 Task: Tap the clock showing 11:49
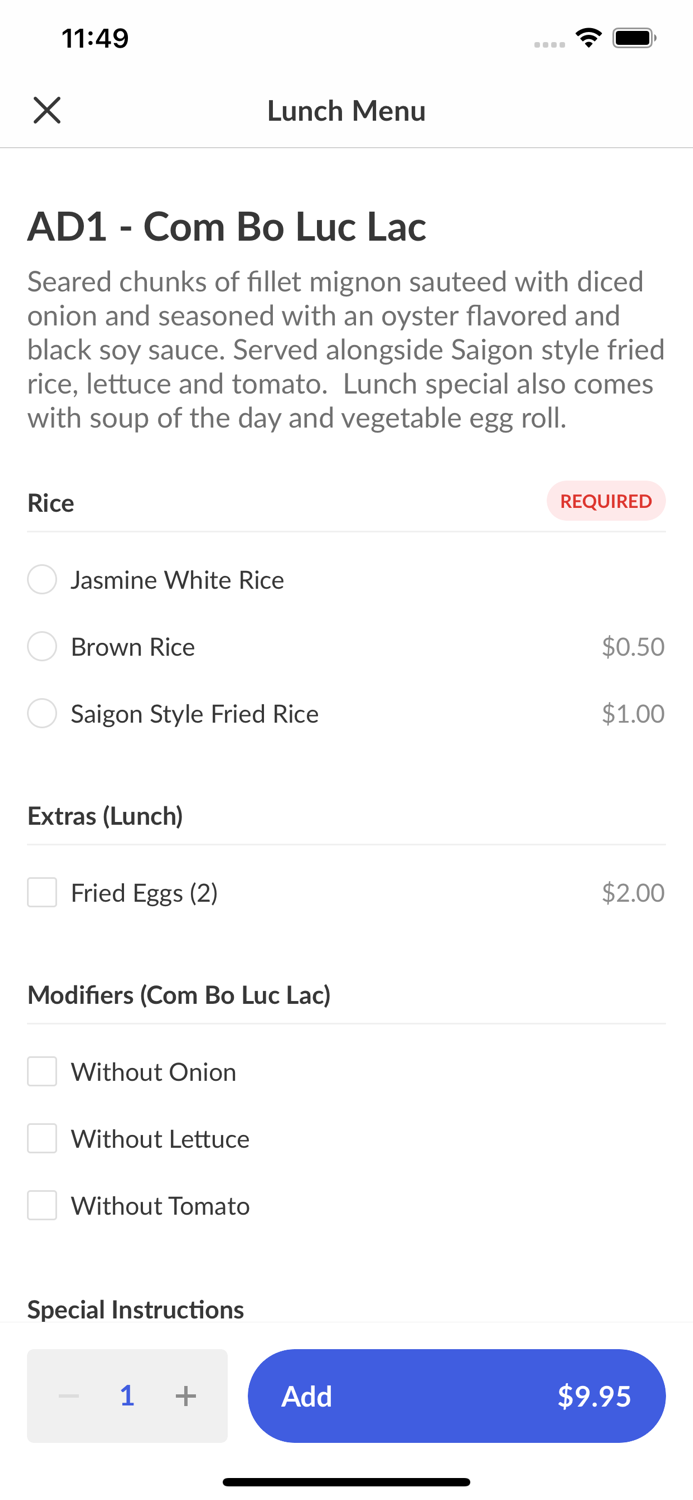pos(95,37)
